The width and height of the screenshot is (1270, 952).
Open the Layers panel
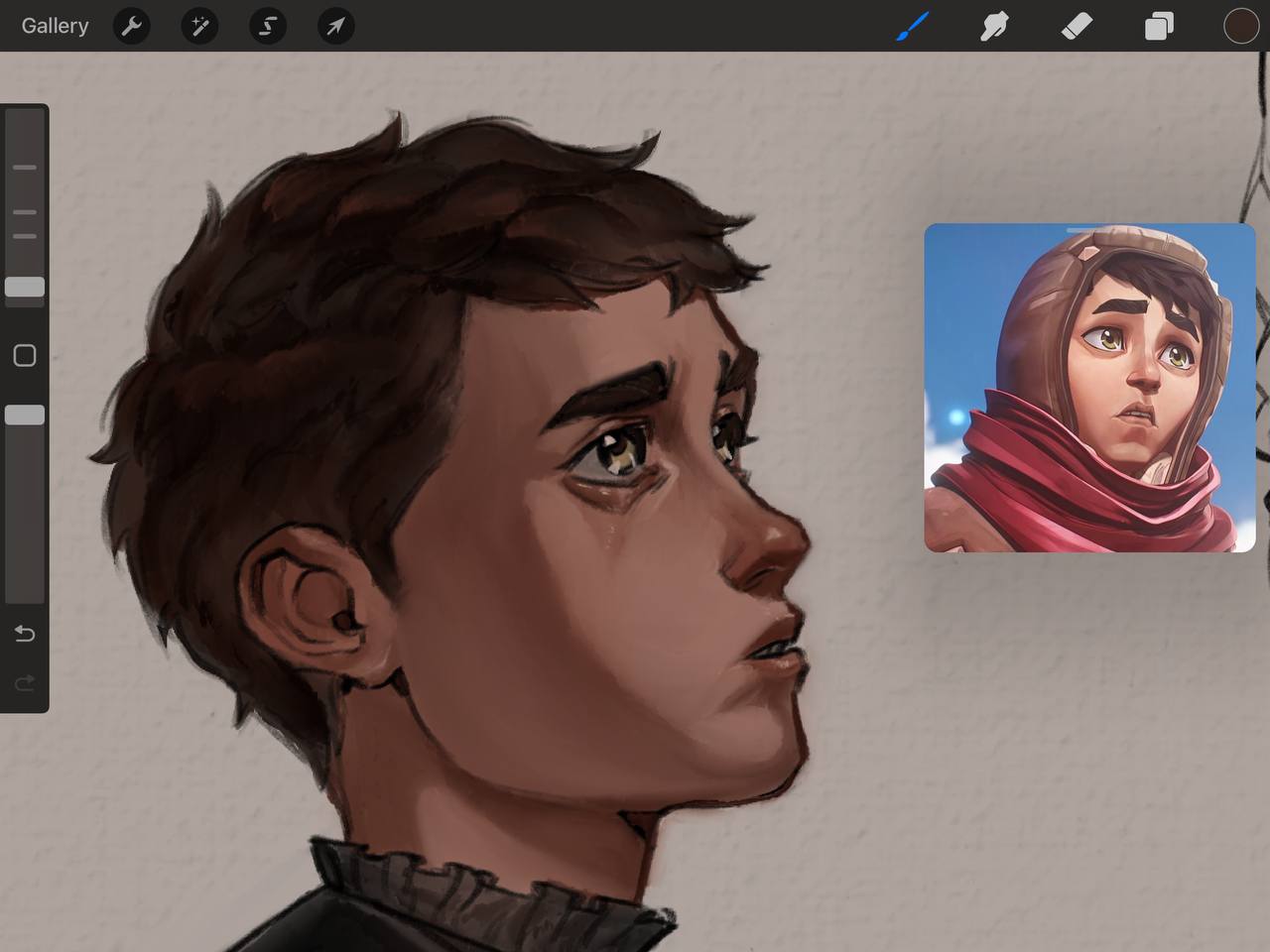pyautogui.click(x=1159, y=26)
